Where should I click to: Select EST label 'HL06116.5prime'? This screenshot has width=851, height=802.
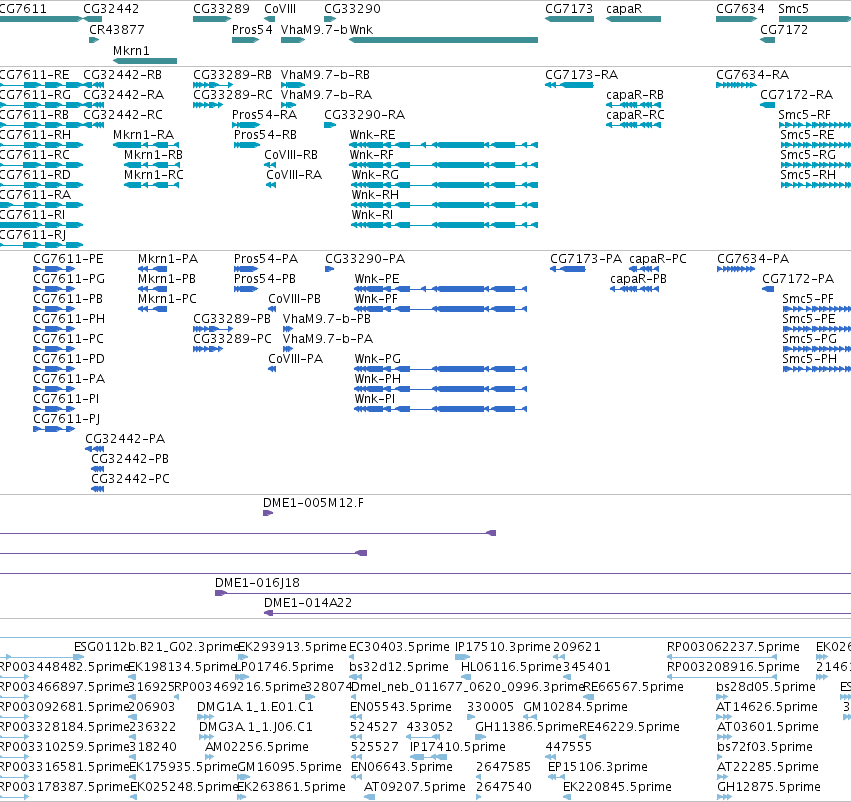pyautogui.click(x=511, y=667)
